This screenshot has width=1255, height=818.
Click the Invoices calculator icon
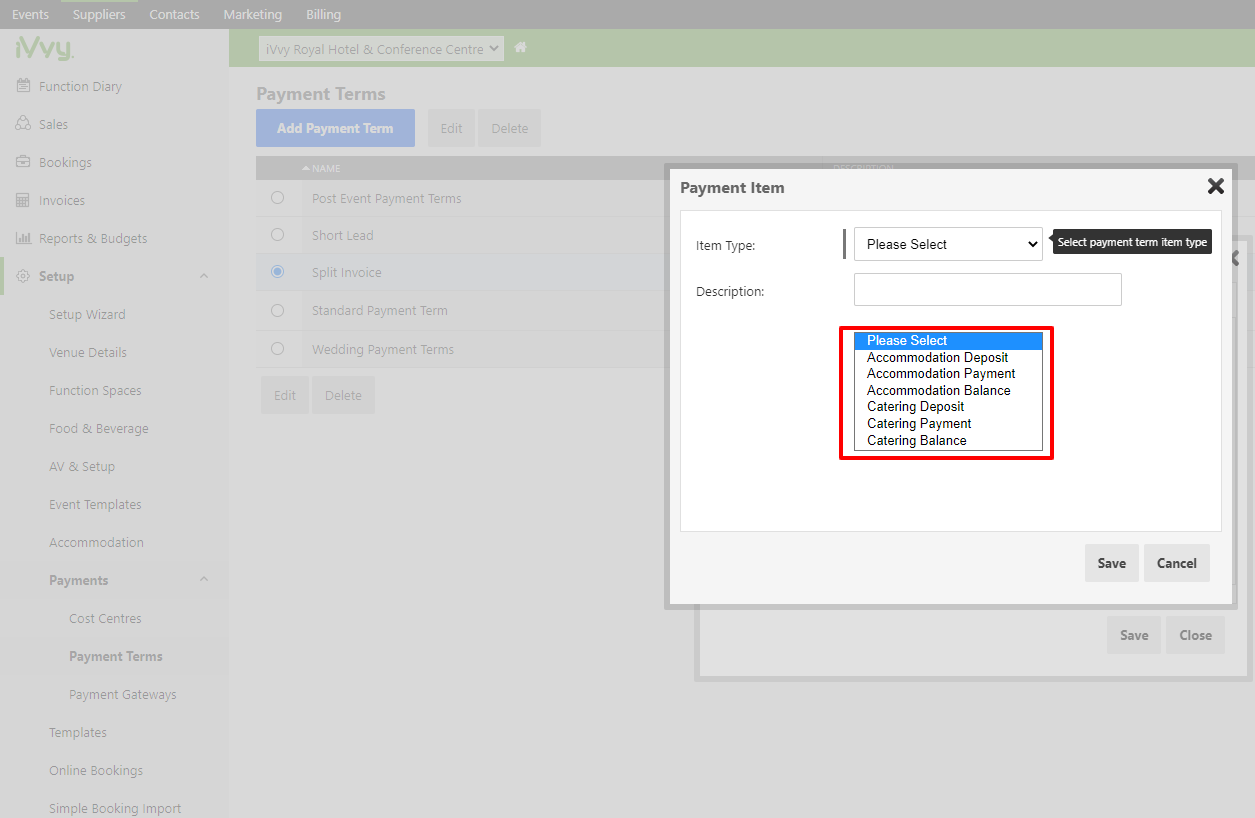coord(24,200)
